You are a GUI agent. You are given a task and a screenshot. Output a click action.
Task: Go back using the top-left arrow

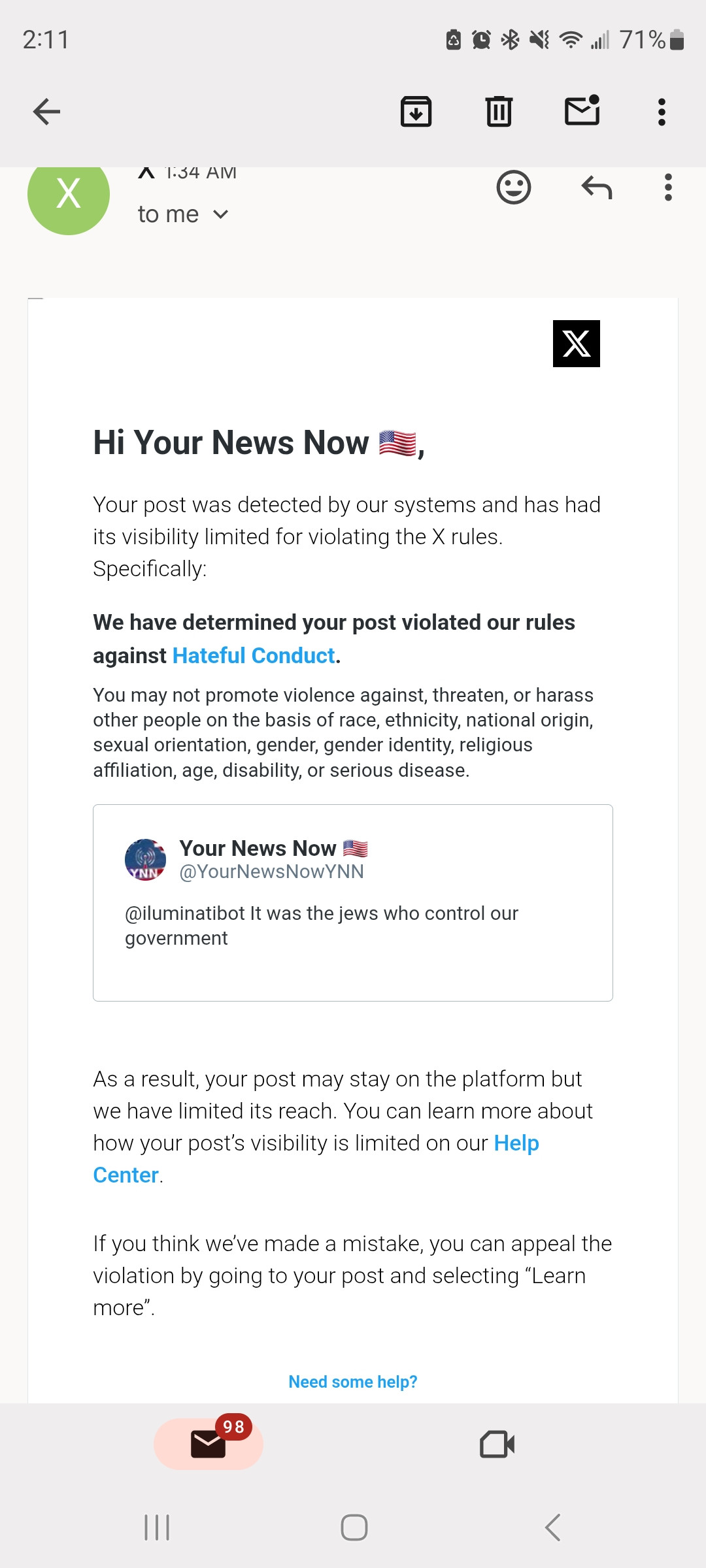point(46,112)
